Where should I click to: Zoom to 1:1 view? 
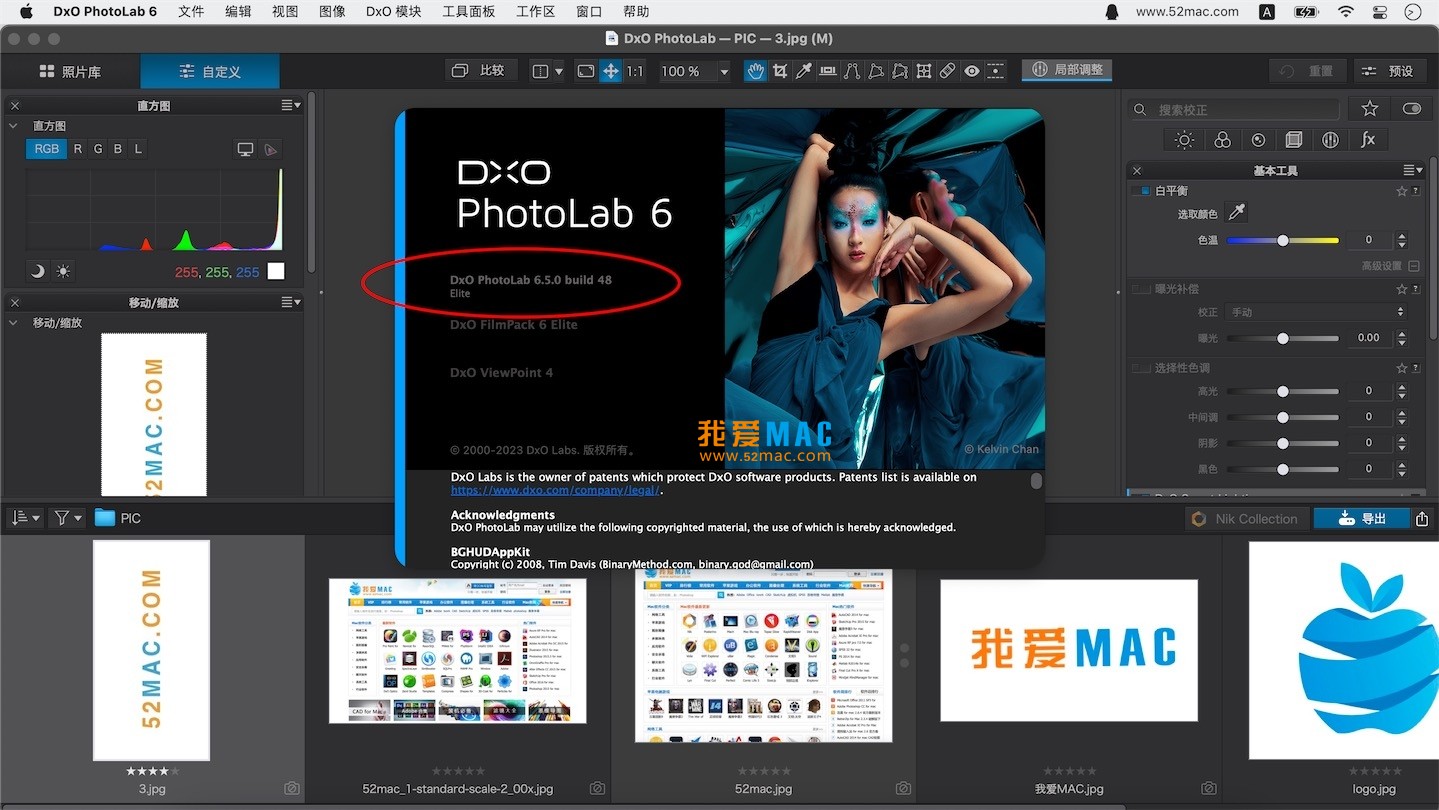click(635, 71)
